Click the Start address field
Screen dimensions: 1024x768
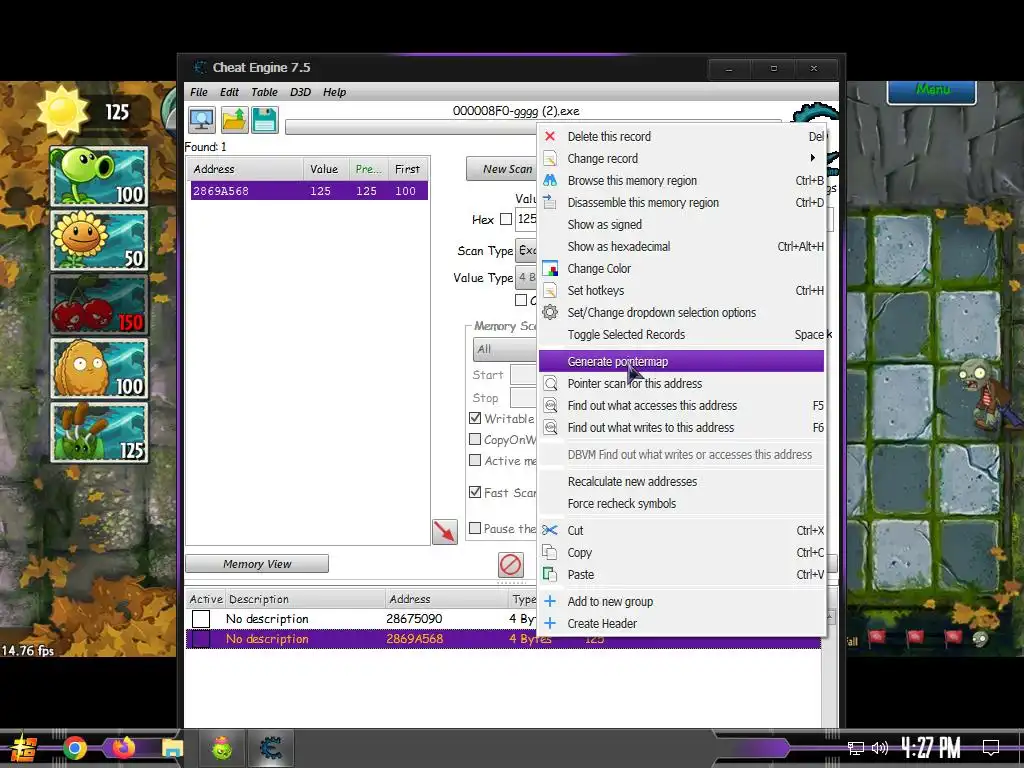point(524,375)
